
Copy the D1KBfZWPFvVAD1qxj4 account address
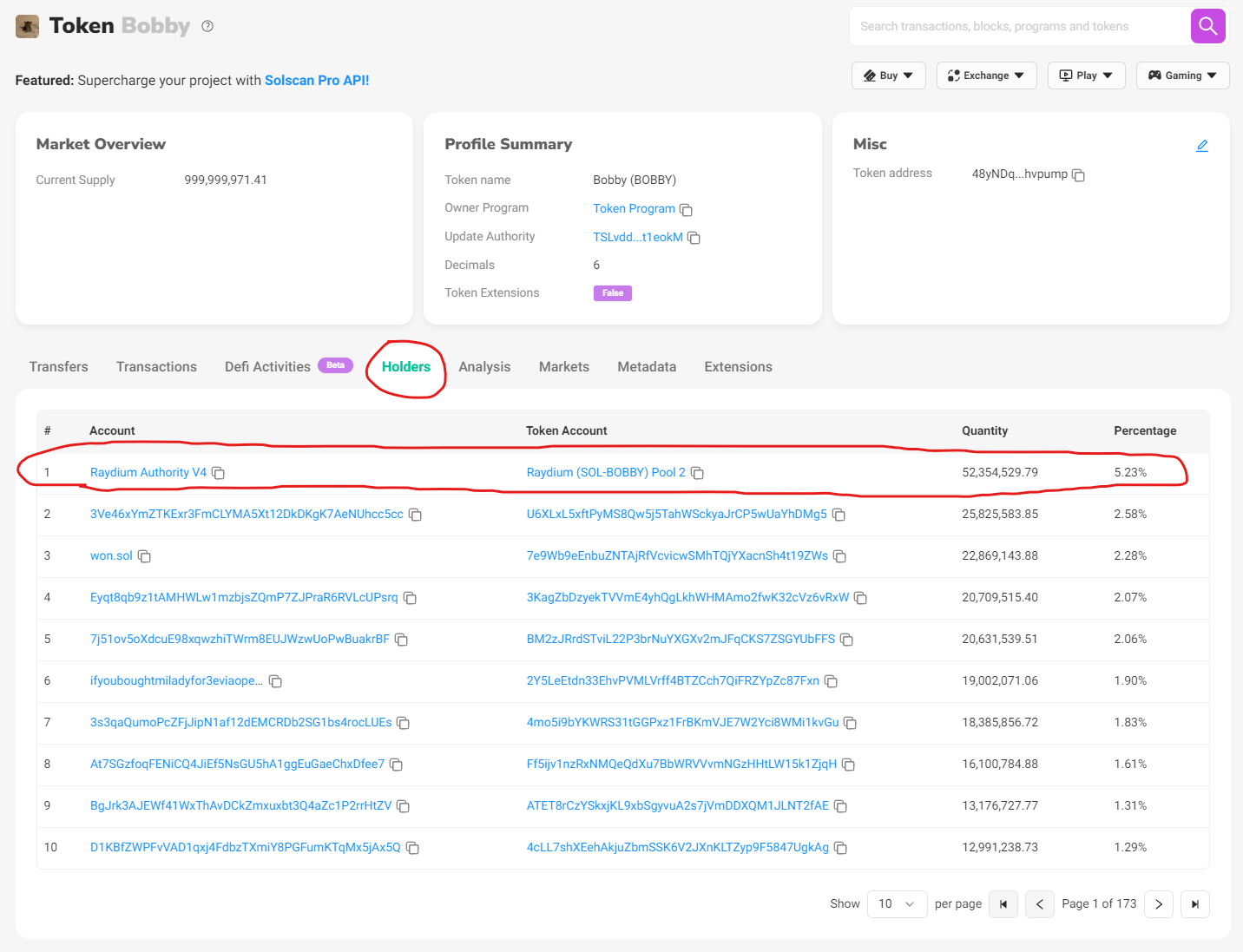tap(412, 848)
